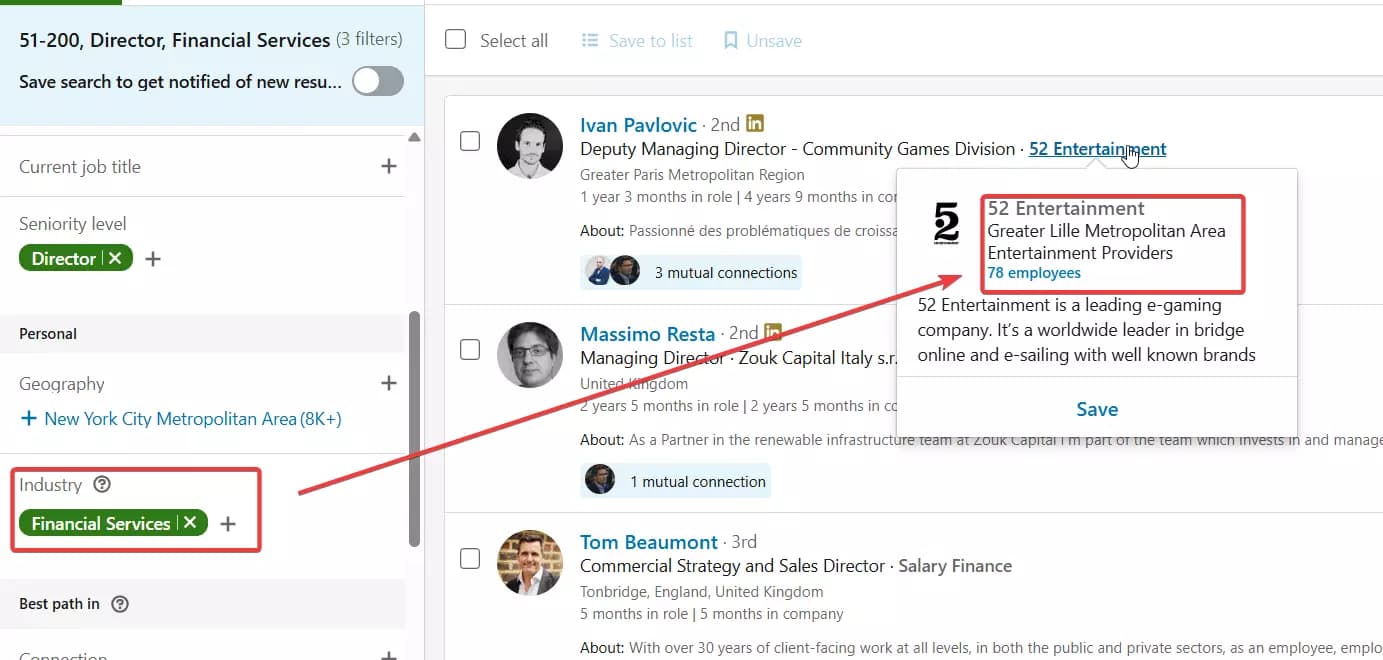Add another Seniority level filter value
This screenshot has height=660, width=1383.
point(153,259)
